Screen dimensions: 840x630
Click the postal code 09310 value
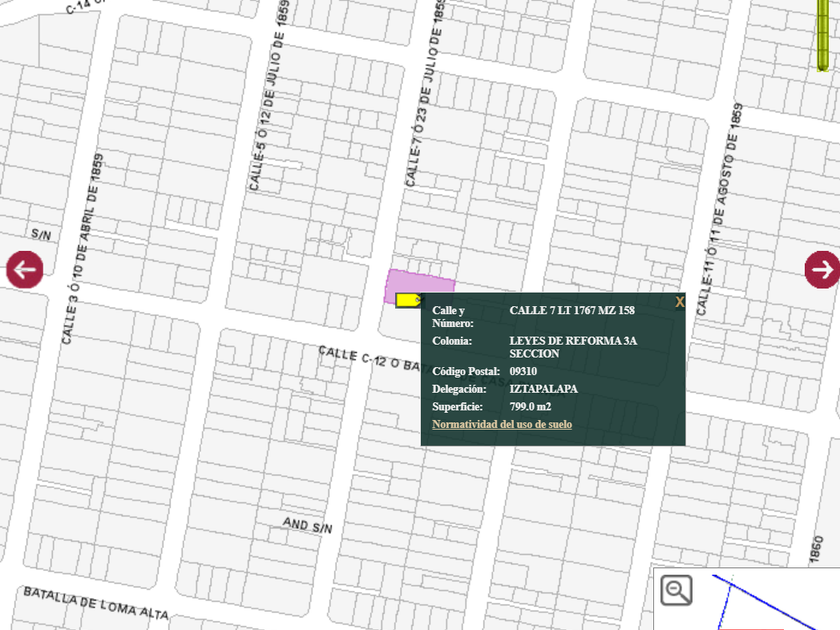click(x=523, y=371)
